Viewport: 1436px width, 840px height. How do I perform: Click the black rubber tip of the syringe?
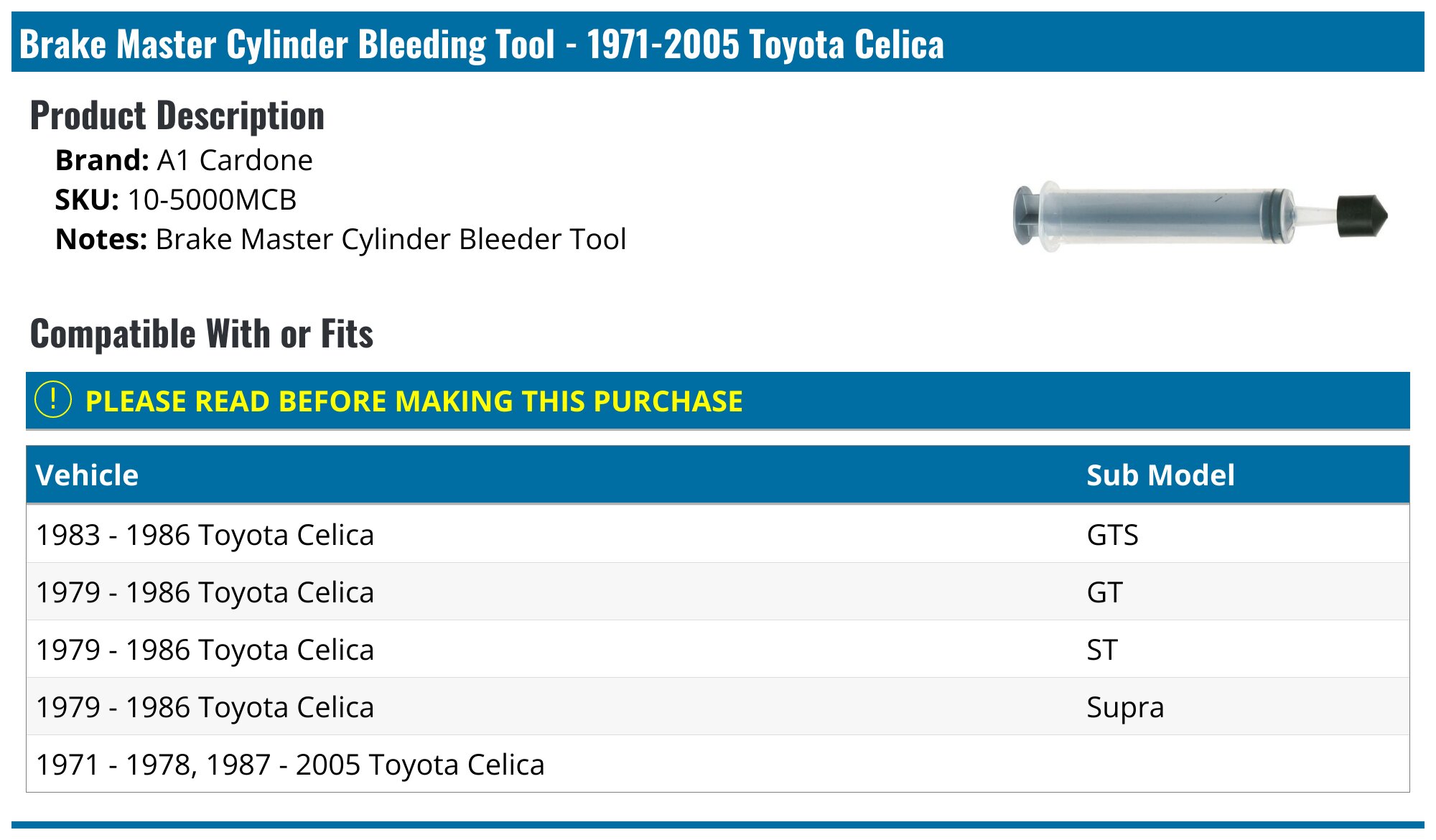point(1361,215)
